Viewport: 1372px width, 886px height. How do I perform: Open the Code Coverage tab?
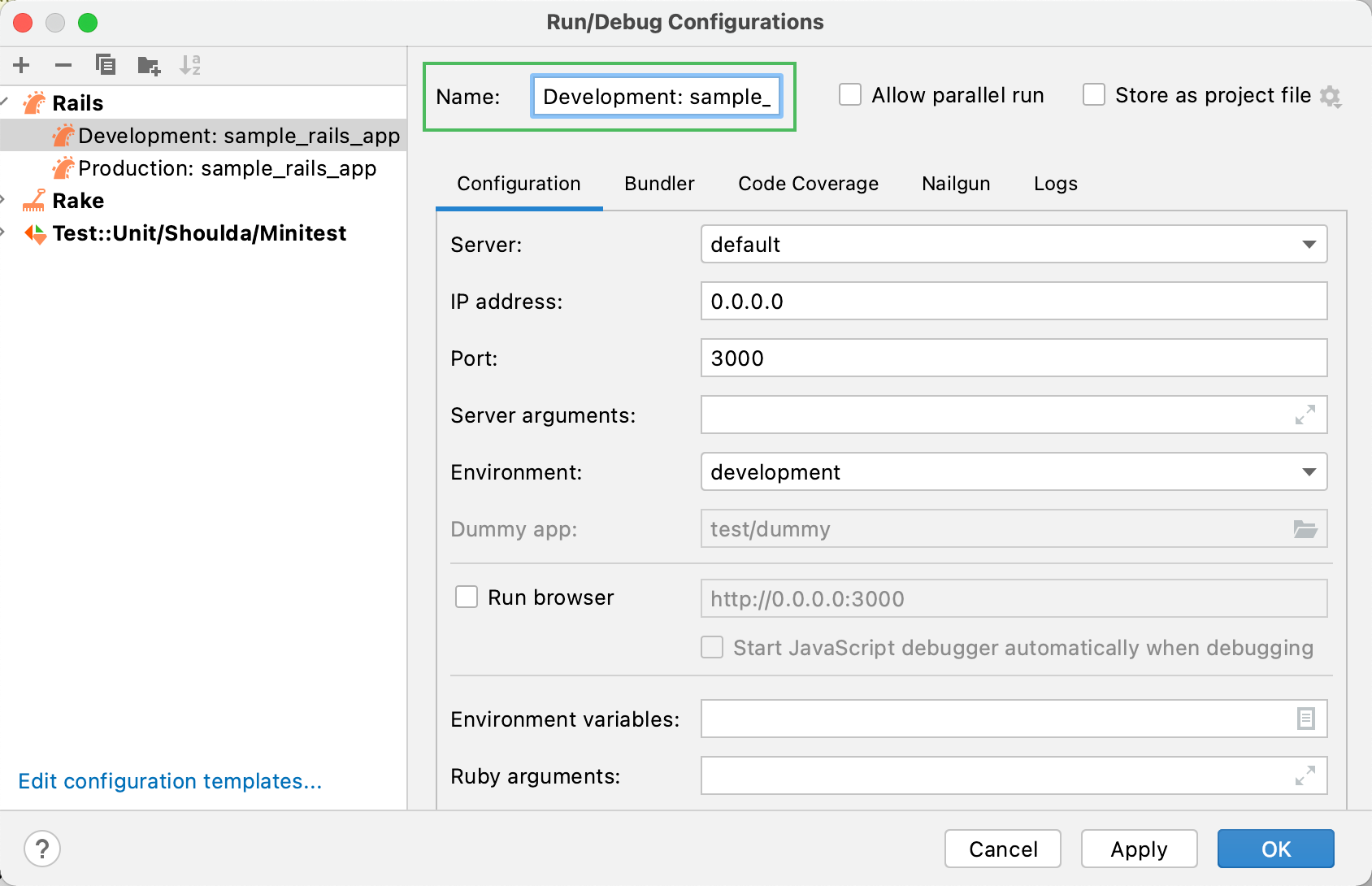click(808, 184)
